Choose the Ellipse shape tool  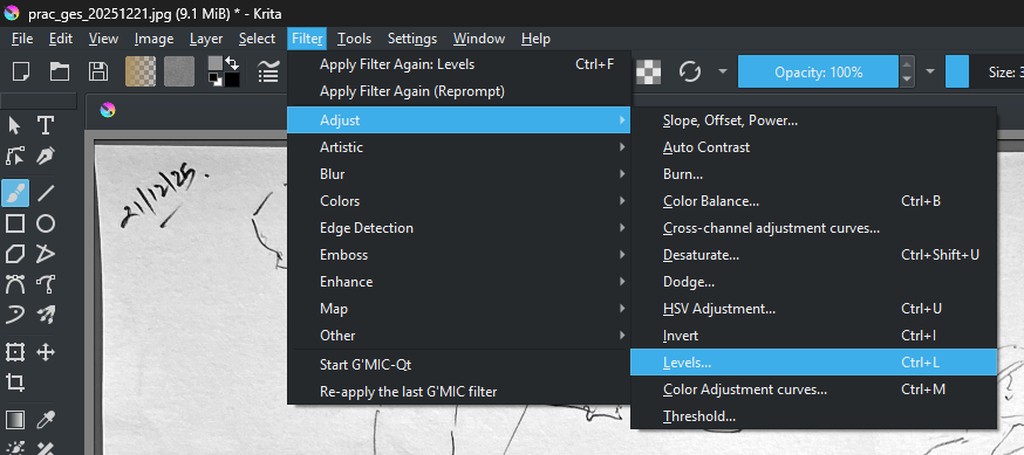(45, 223)
